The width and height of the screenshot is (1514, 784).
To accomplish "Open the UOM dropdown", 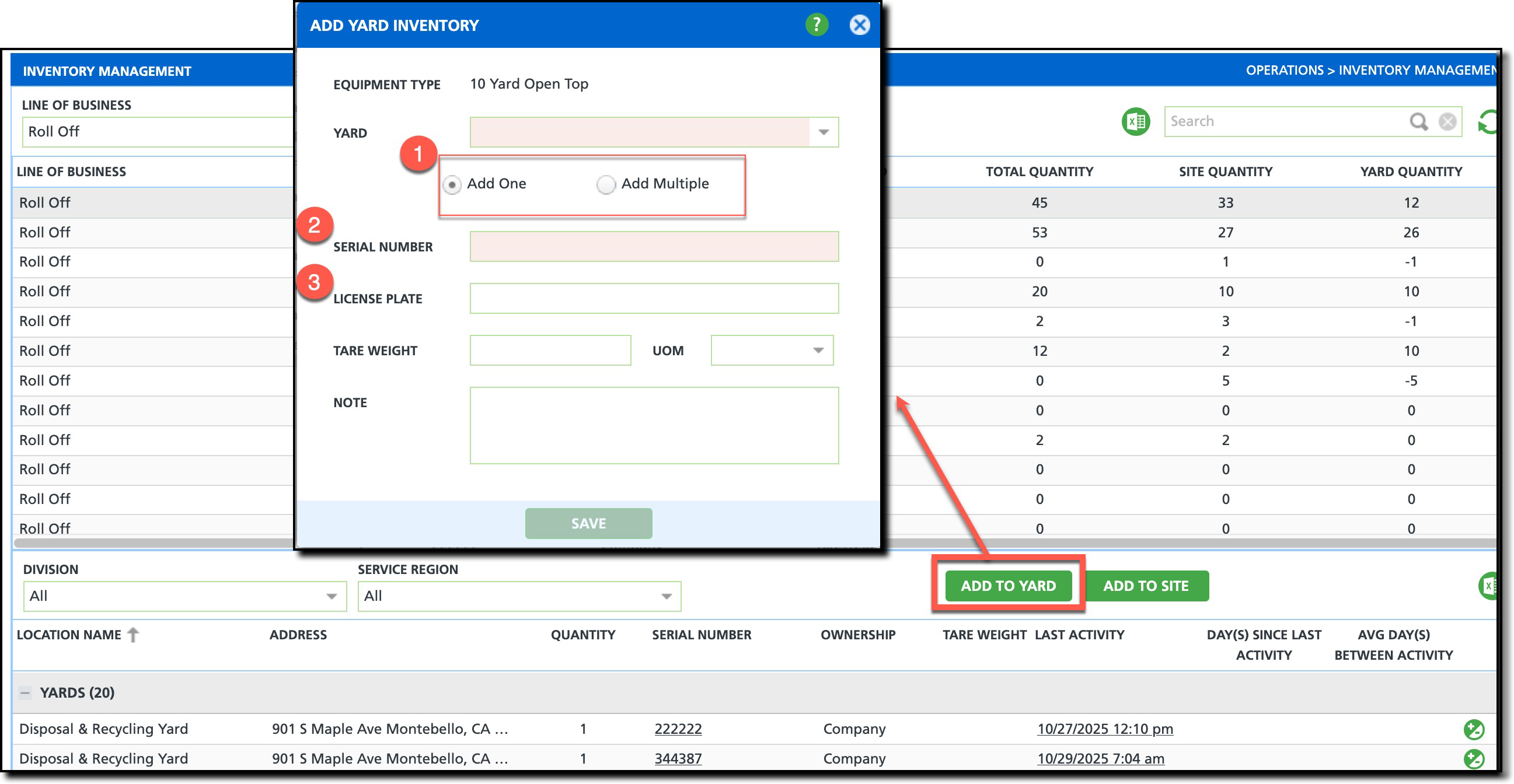I will click(817, 351).
